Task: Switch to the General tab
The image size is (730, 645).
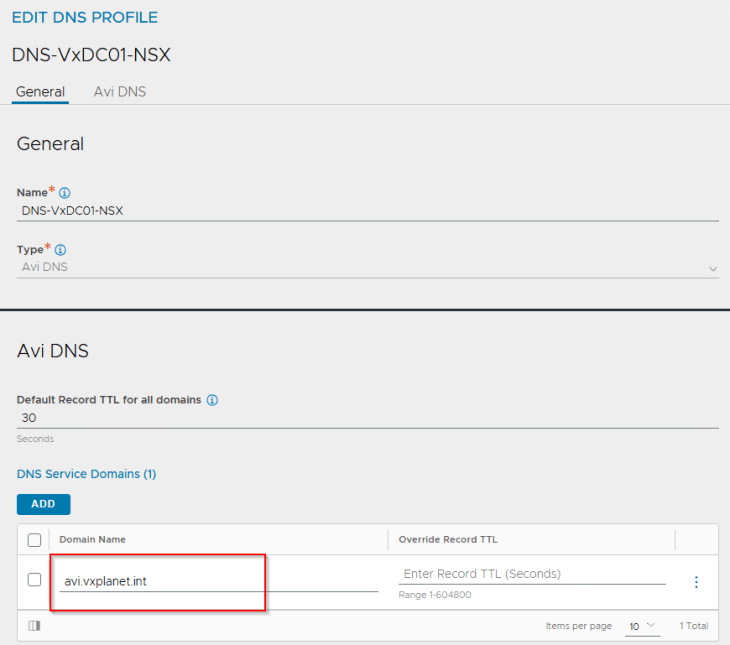Action: [x=40, y=92]
